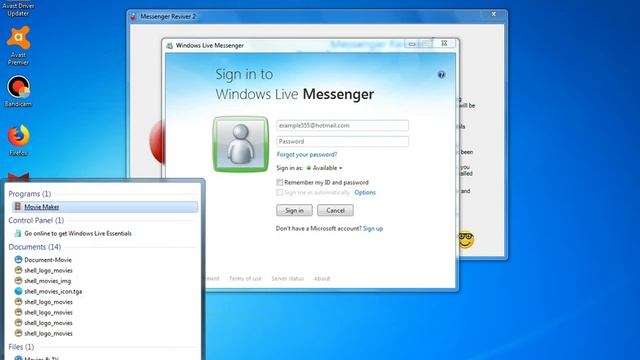Click the sunglasses smiley in Messenger Reviver
This screenshot has width=640, height=360.
pos(466,239)
